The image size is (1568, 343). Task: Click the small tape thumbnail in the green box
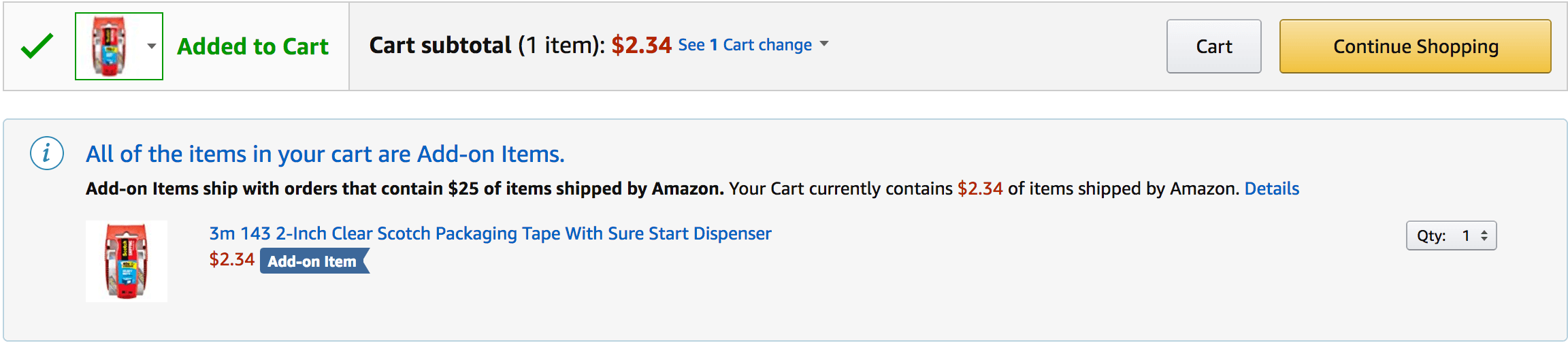point(110,46)
